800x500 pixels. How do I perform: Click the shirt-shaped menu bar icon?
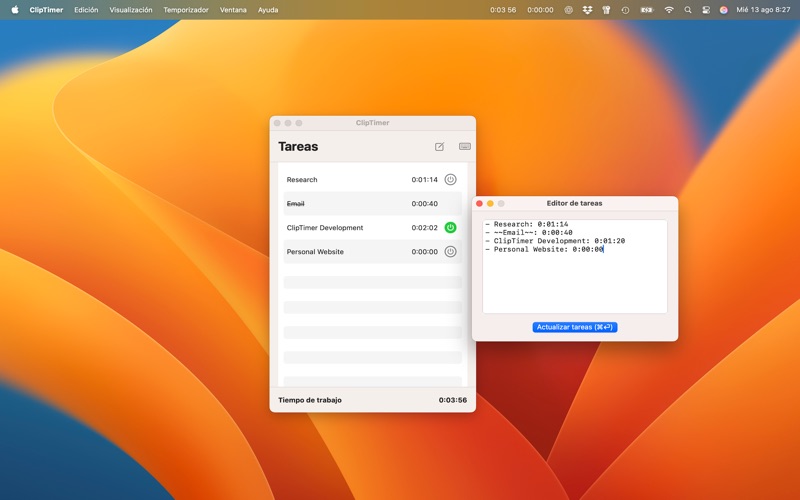coord(606,10)
